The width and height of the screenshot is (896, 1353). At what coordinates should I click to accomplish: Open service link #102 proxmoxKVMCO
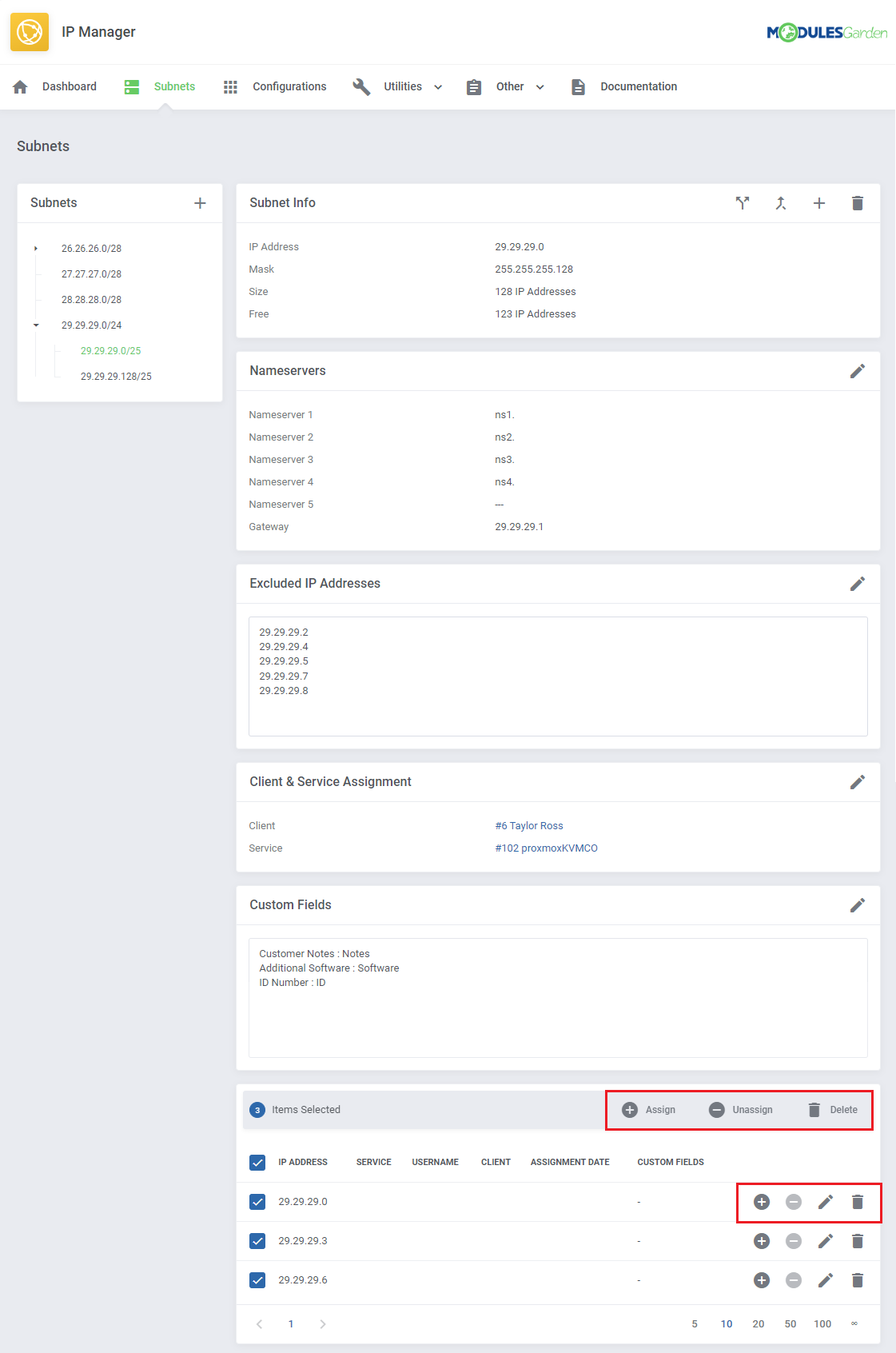(x=546, y=848)
